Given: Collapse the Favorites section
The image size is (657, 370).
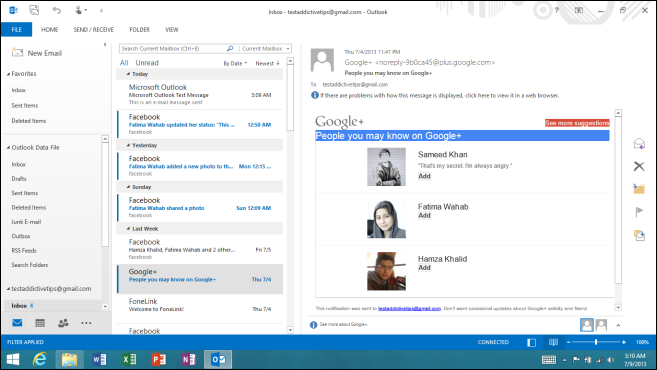Looking at the screenshot, I should [x=8, y=74].
